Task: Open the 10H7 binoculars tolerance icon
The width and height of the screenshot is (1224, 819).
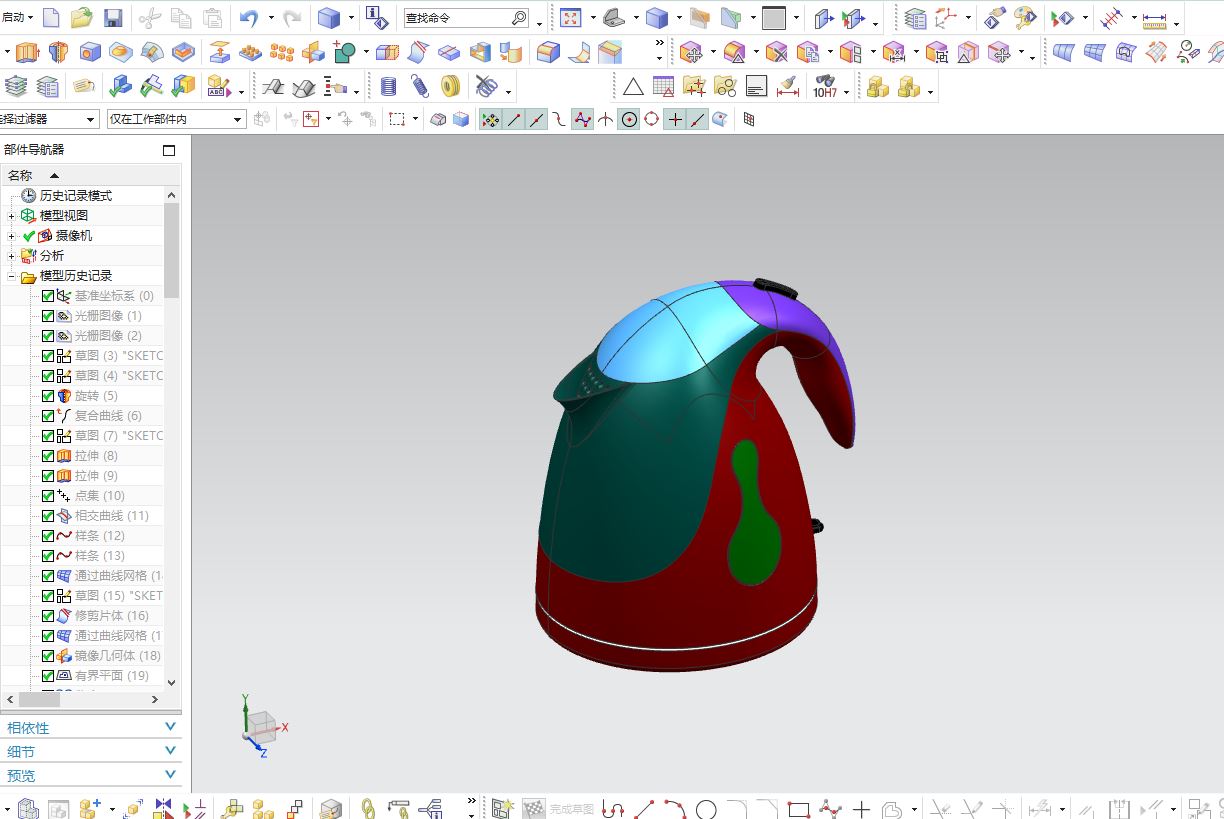Action: 825,87
